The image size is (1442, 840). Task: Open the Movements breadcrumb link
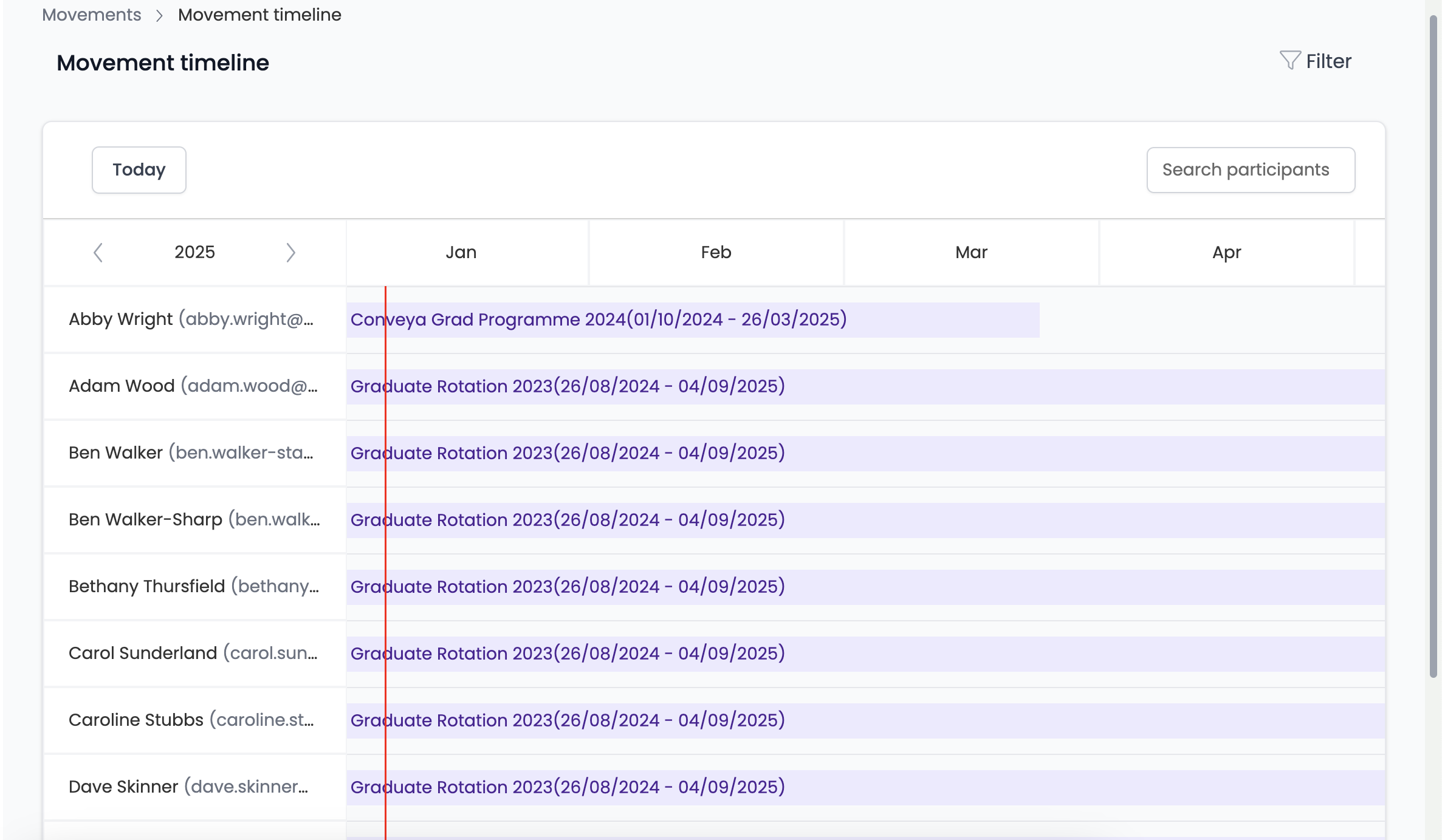(92, 15)
